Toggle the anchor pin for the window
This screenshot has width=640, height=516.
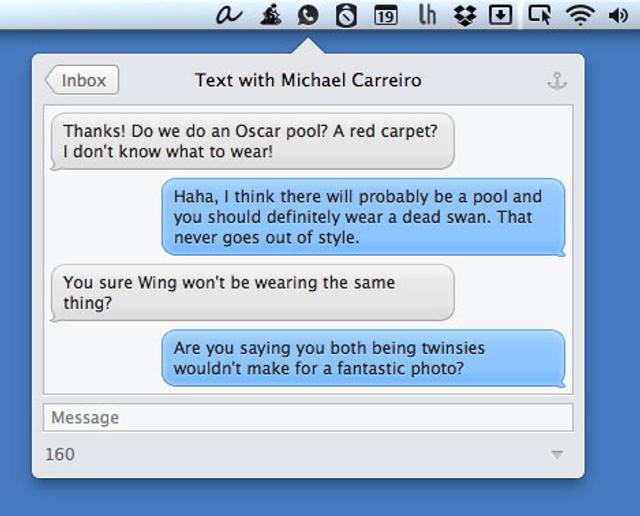pos(556,81)
